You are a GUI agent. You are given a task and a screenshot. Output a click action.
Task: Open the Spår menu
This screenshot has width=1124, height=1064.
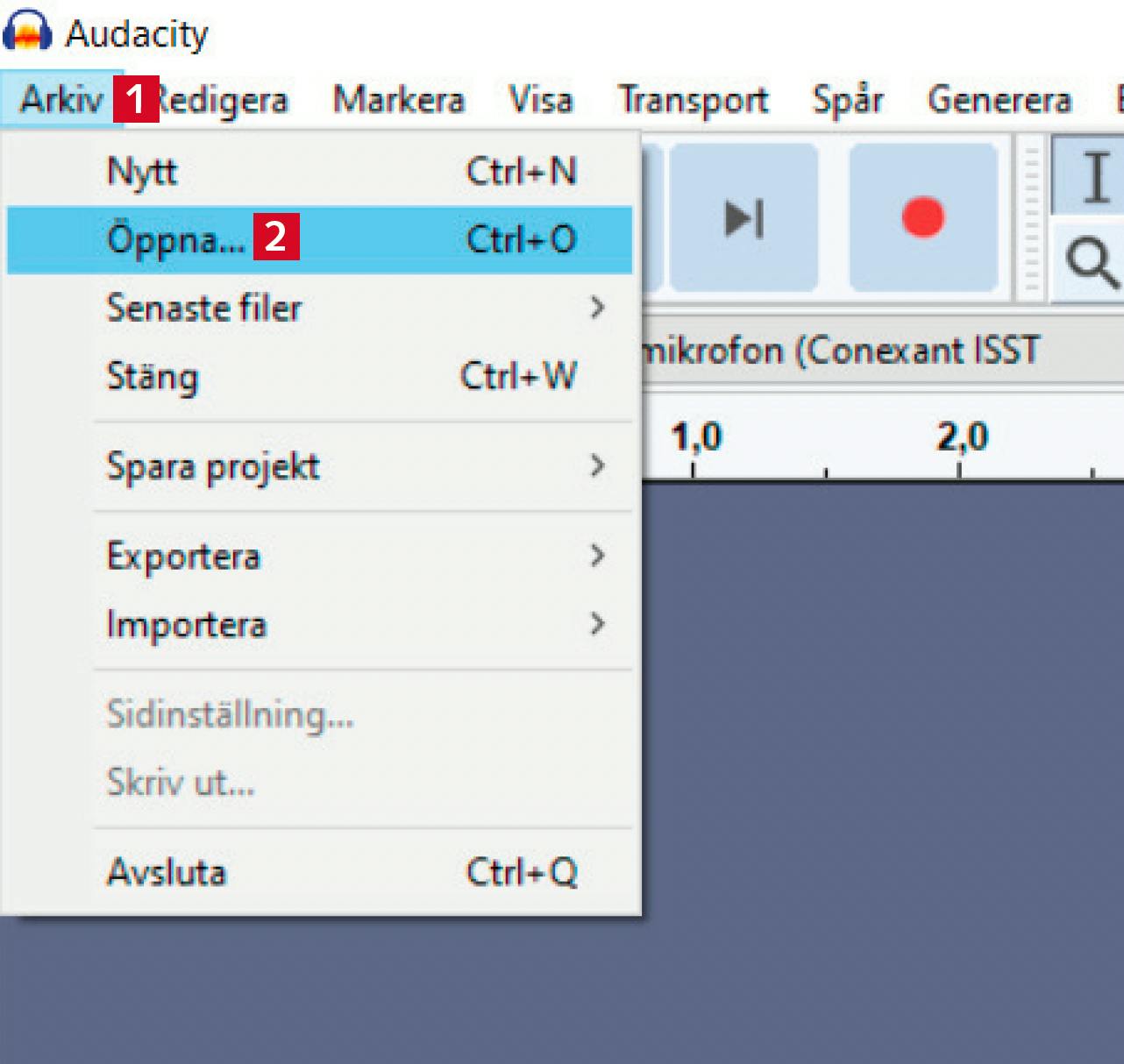coord(847,100)
